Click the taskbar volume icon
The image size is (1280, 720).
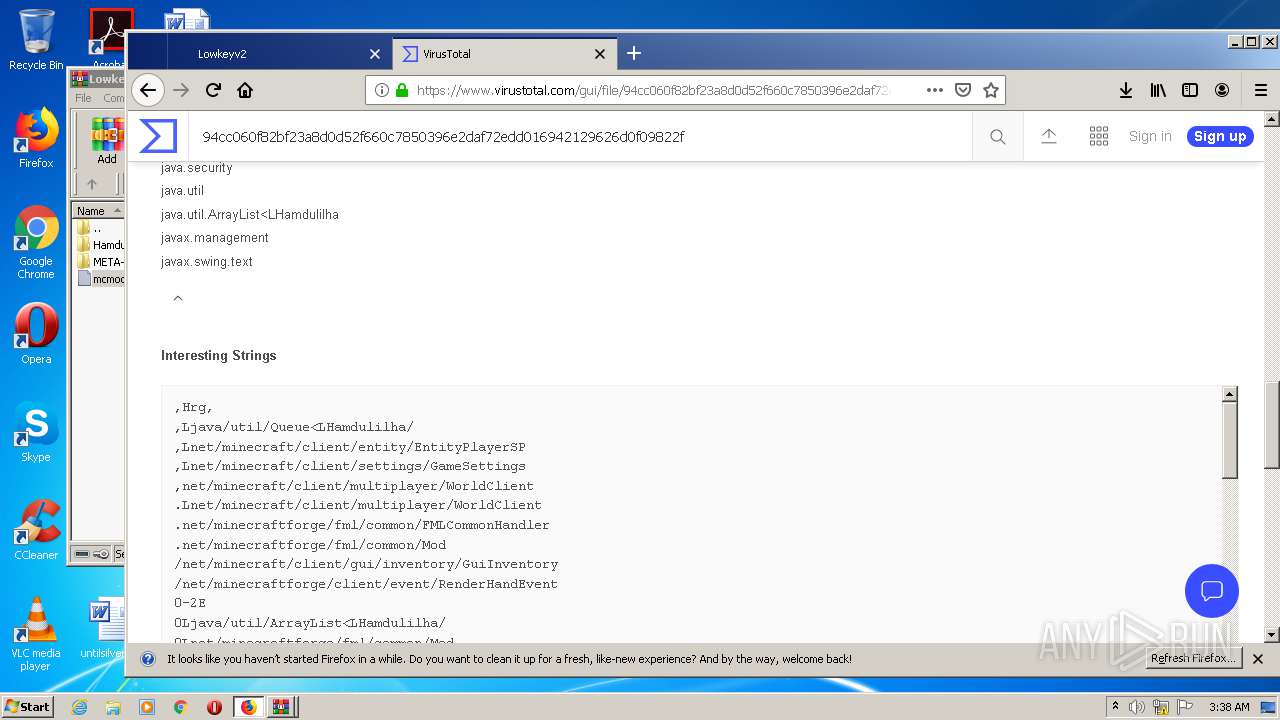(1137, 707)
